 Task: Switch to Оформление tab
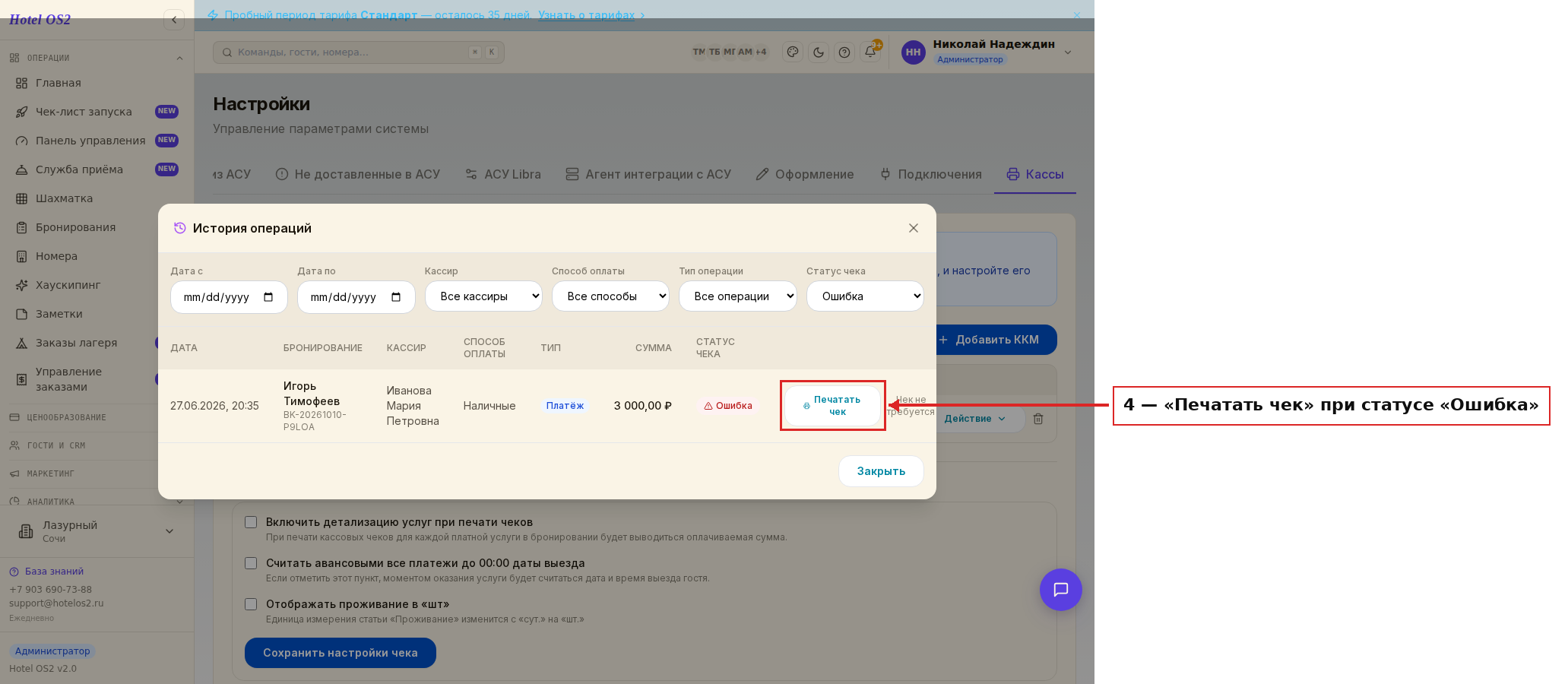point(805,174)
